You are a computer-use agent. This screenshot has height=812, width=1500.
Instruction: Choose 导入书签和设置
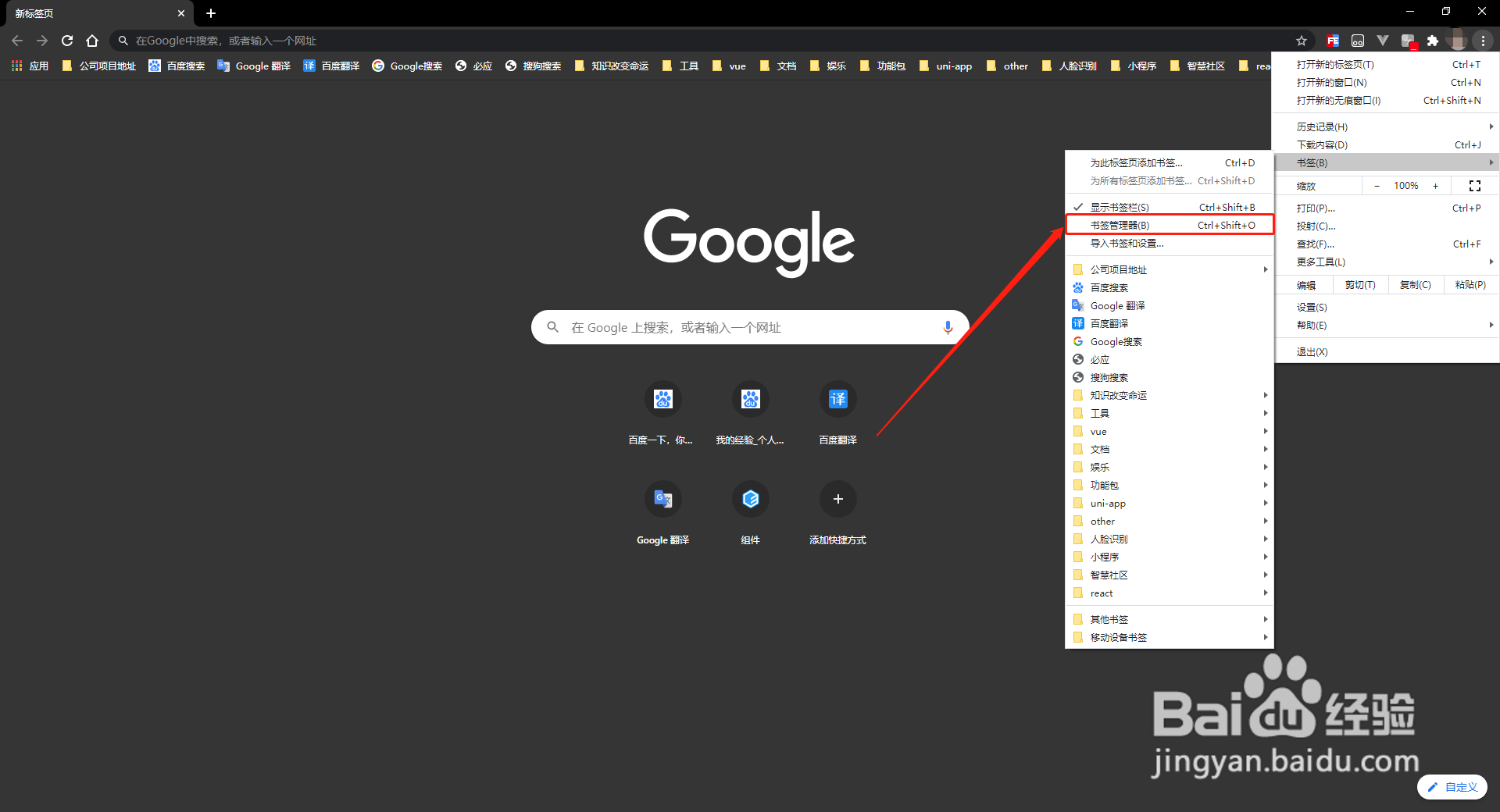click(1170, 243)
